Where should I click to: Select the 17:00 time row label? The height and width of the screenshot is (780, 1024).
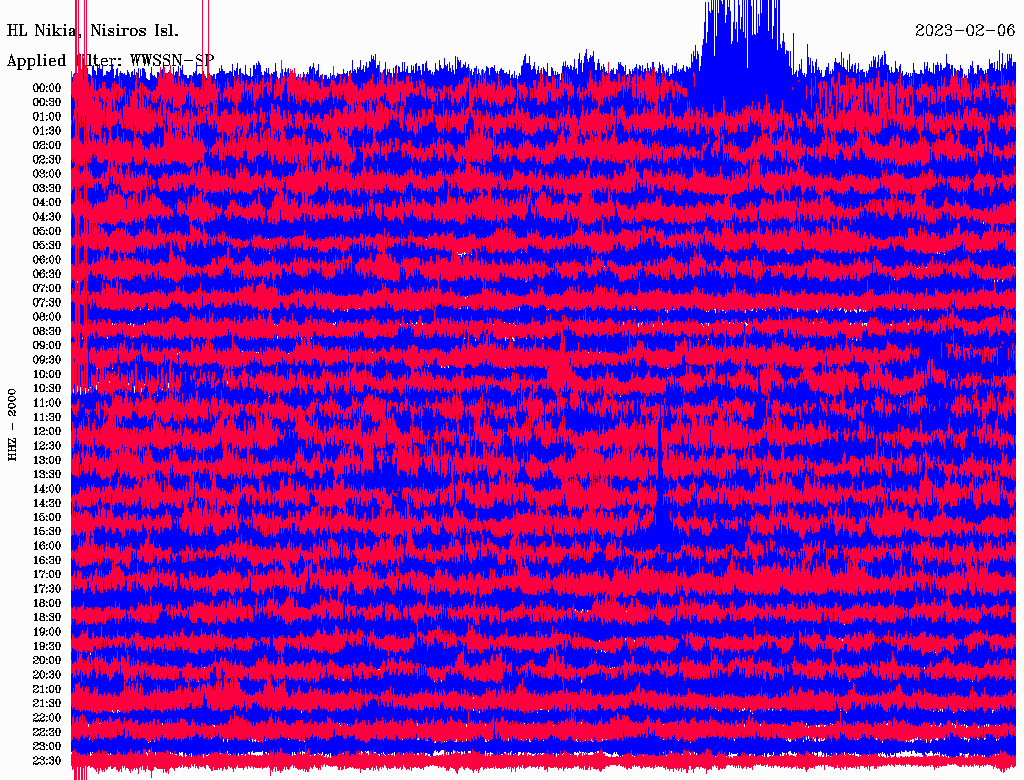coord(47,575)
